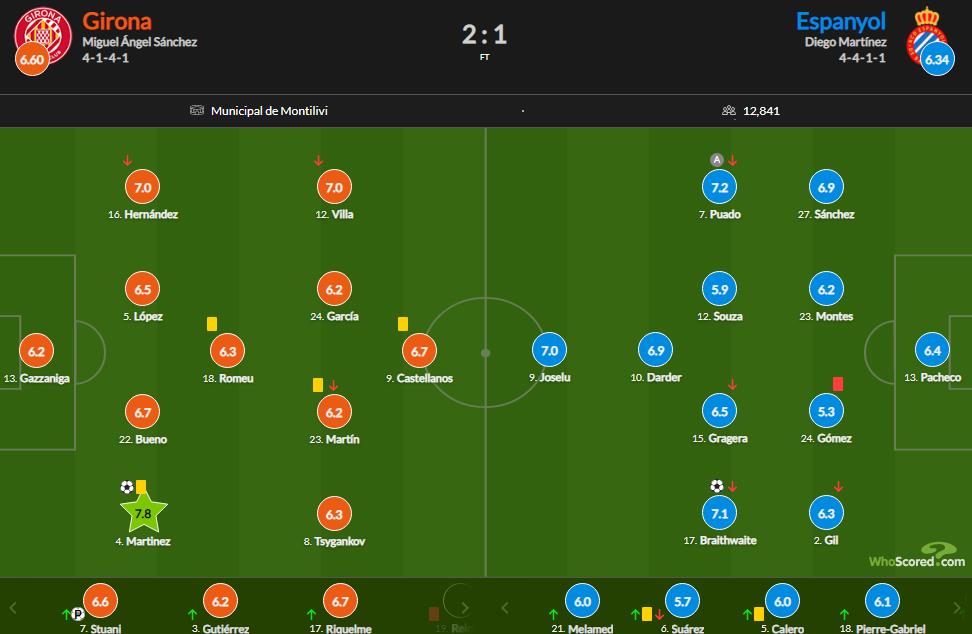Viewport: 972px width, 634px height.
Task: Click the attendance icon beside 12,841
Action: coord(729,111)
